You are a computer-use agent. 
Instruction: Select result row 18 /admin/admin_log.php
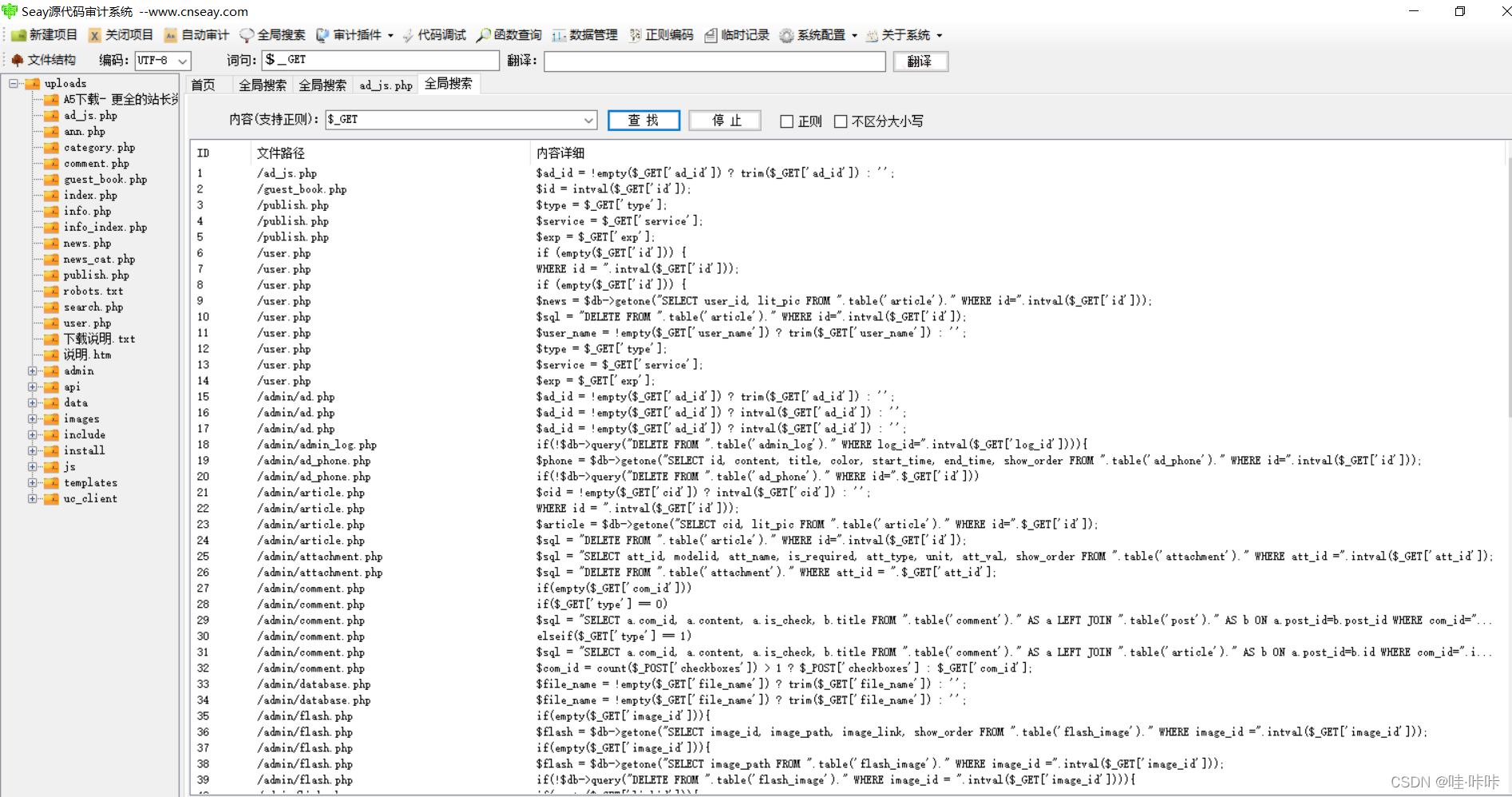tap(846, 445)
